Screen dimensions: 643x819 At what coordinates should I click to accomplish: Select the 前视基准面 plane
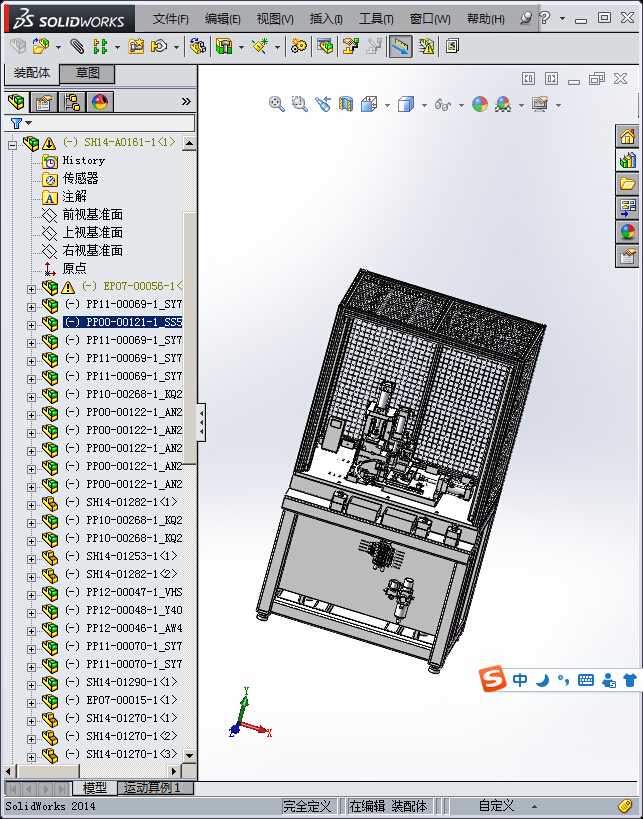(x=92, y=215)
